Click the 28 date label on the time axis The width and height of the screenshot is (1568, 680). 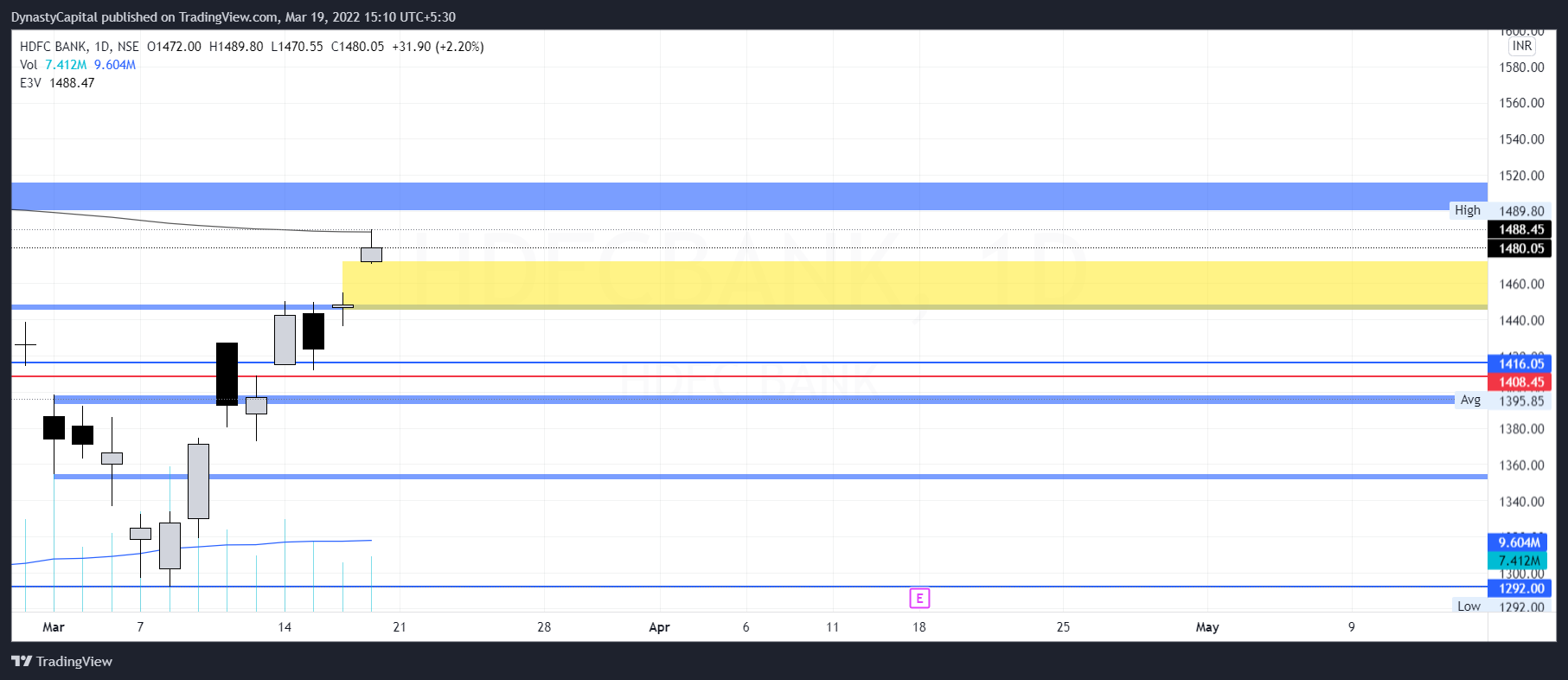544,627
